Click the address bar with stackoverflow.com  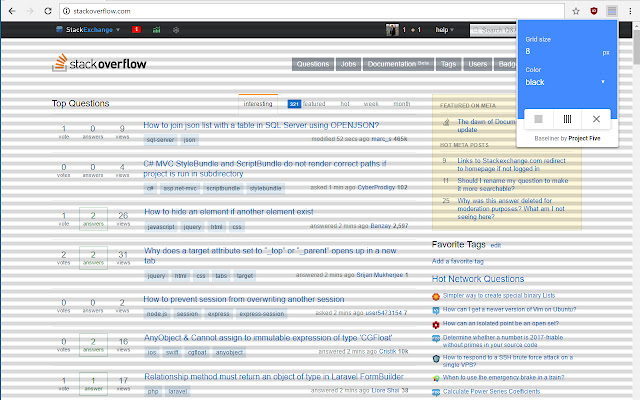[312, 11]
